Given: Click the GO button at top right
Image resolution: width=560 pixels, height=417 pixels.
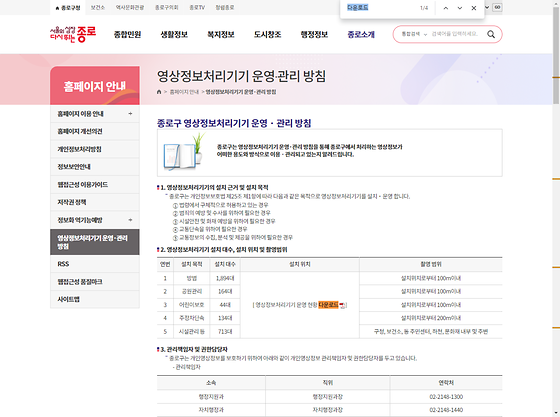Looking at the screenshot, I should pos(498,7).
